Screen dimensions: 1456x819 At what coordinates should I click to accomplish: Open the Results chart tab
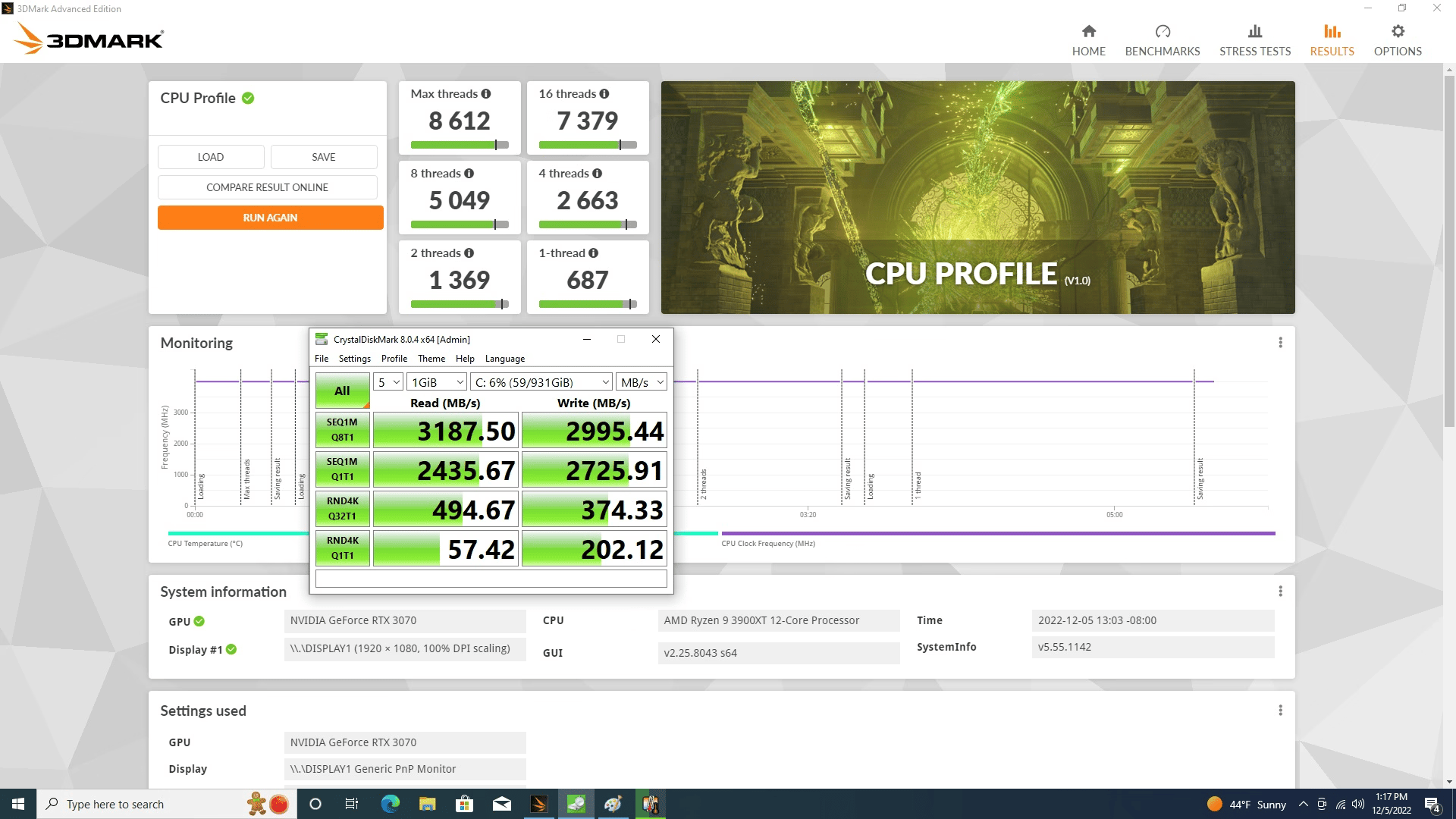1332,40
